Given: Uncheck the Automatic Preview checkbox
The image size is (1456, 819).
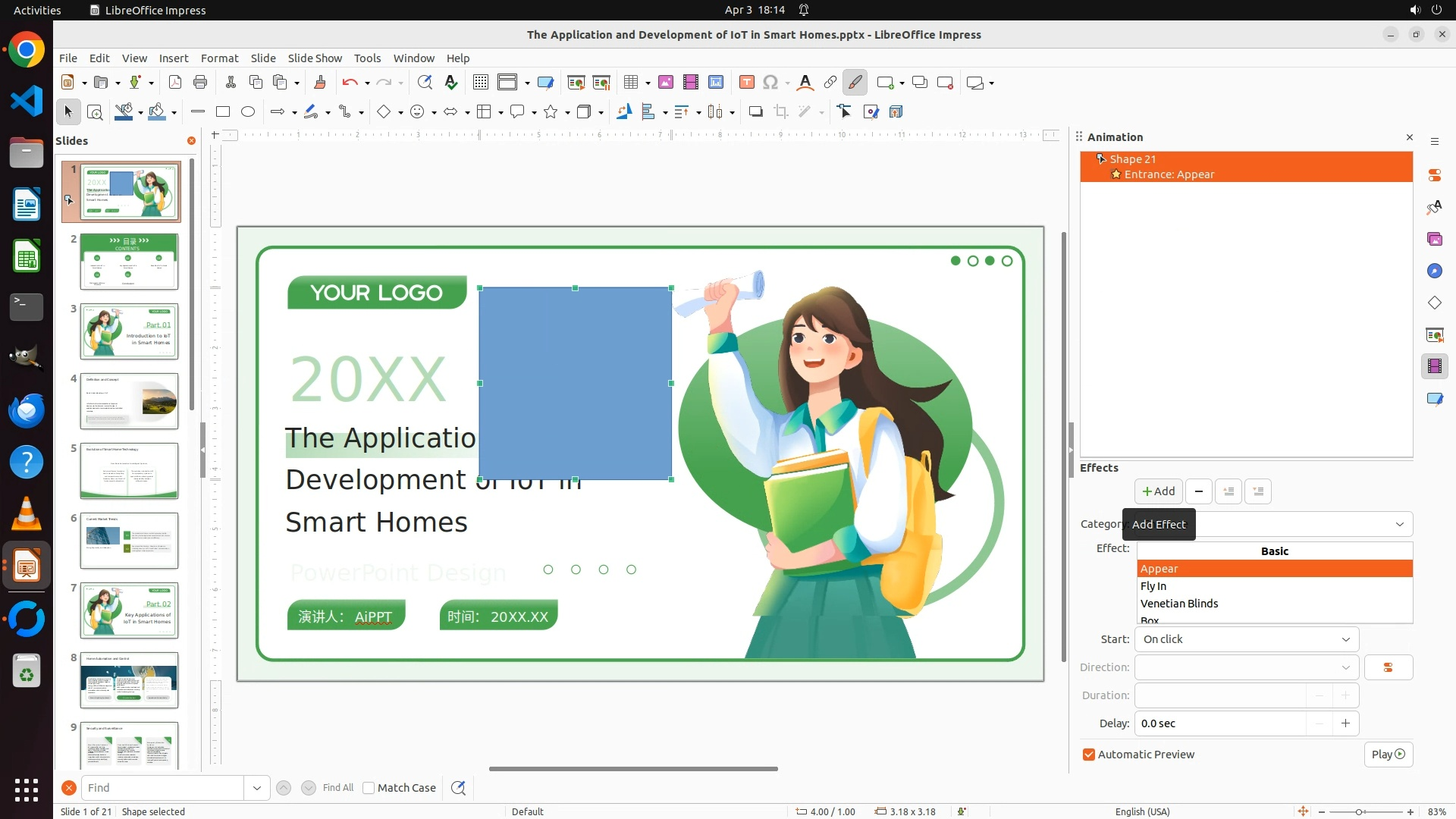Looking at the screenshot, I should point(1089,755).
